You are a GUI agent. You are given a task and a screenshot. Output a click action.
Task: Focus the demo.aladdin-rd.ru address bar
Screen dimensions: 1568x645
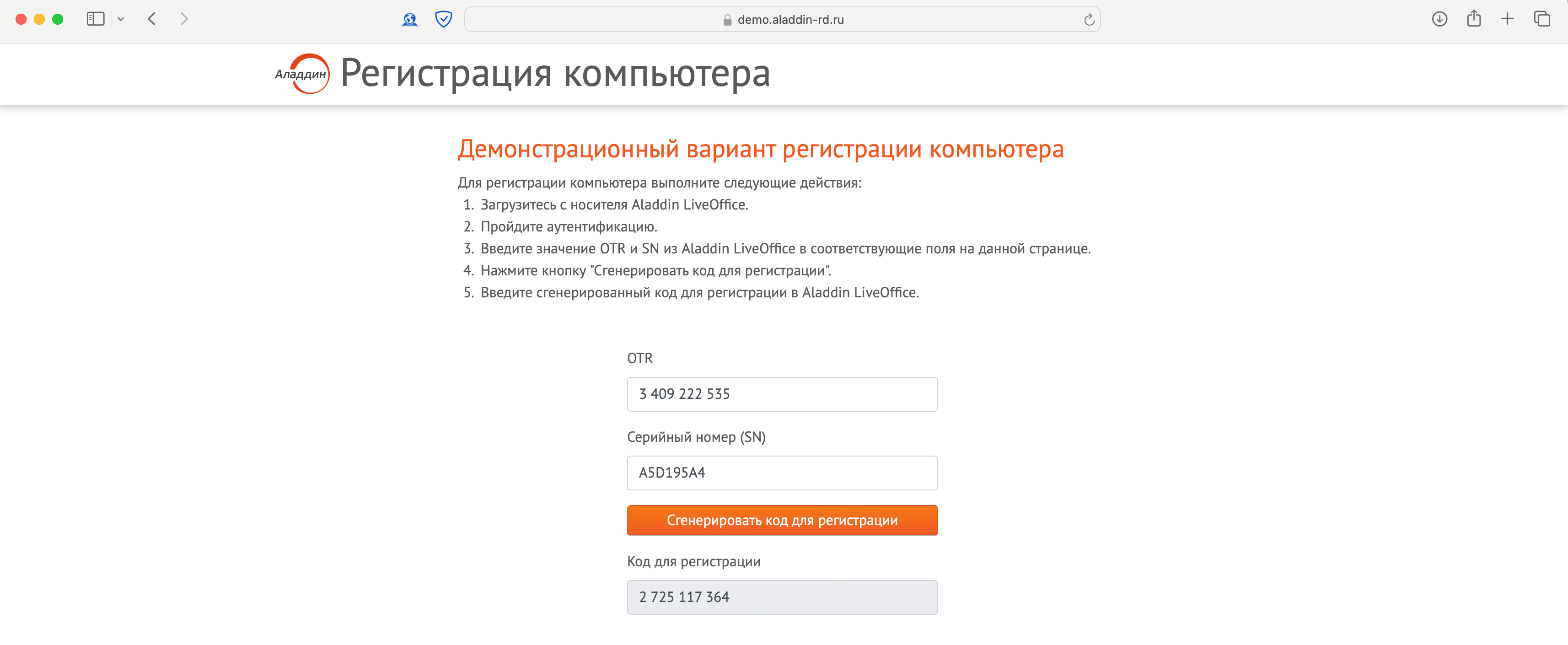tap(790, 20)
